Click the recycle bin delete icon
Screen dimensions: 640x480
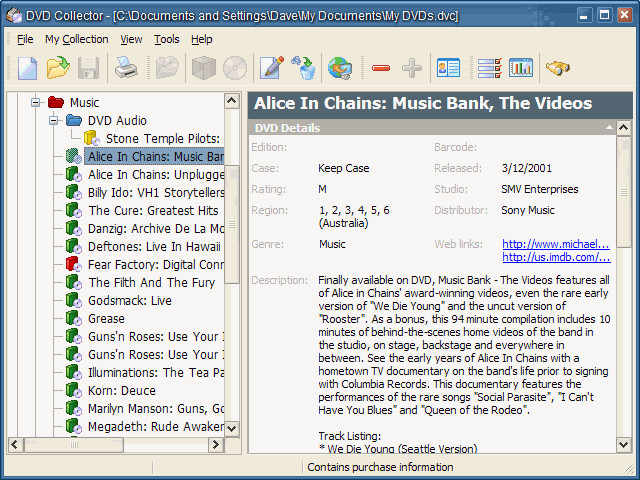[x=304, y=67]
